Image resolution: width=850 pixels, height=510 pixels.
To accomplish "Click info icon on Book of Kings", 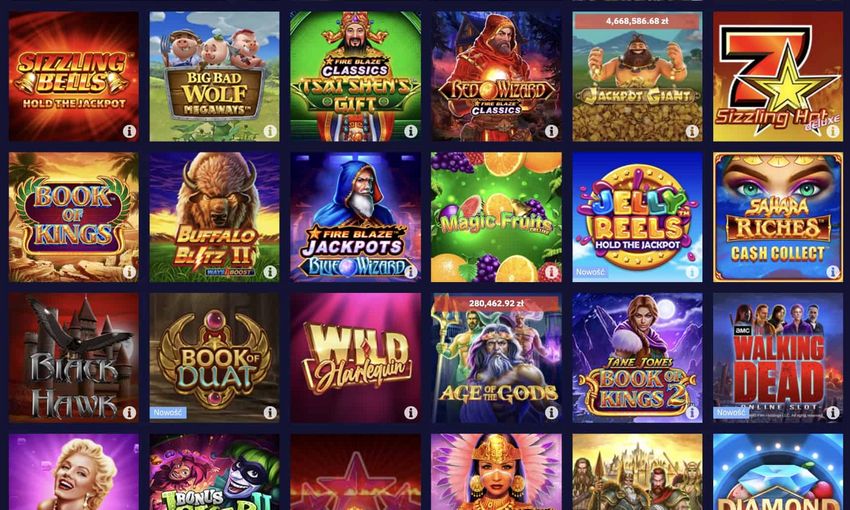I will (x=129, y=272).
